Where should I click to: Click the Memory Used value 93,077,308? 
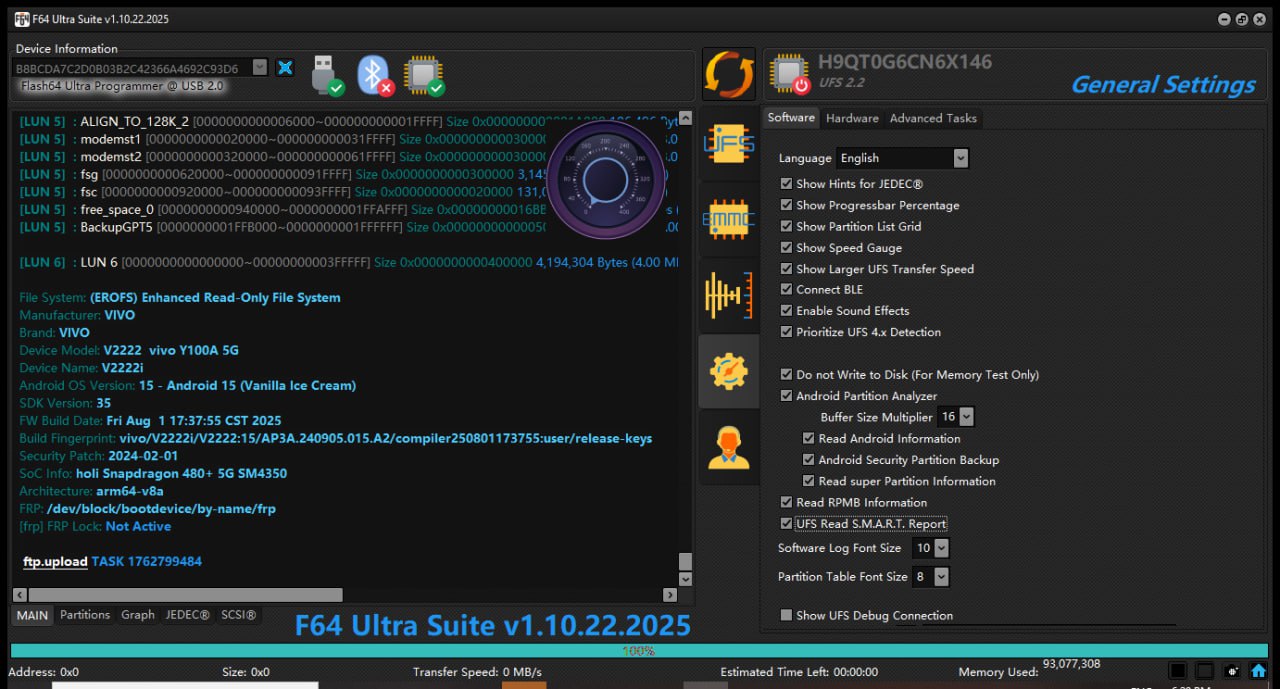pyautogui.click(x=1071, y=664)
